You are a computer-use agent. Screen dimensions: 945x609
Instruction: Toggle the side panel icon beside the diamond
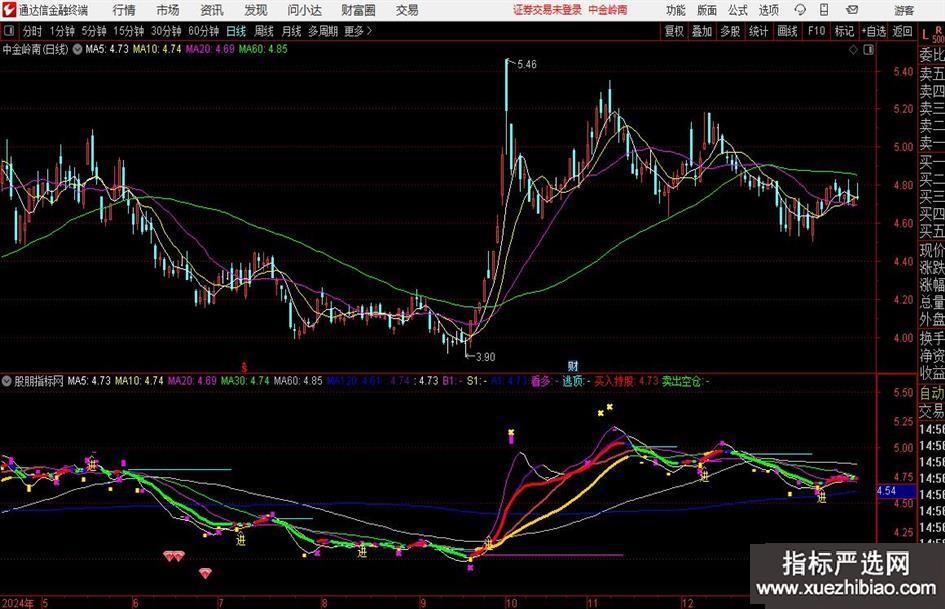(868, 50)
